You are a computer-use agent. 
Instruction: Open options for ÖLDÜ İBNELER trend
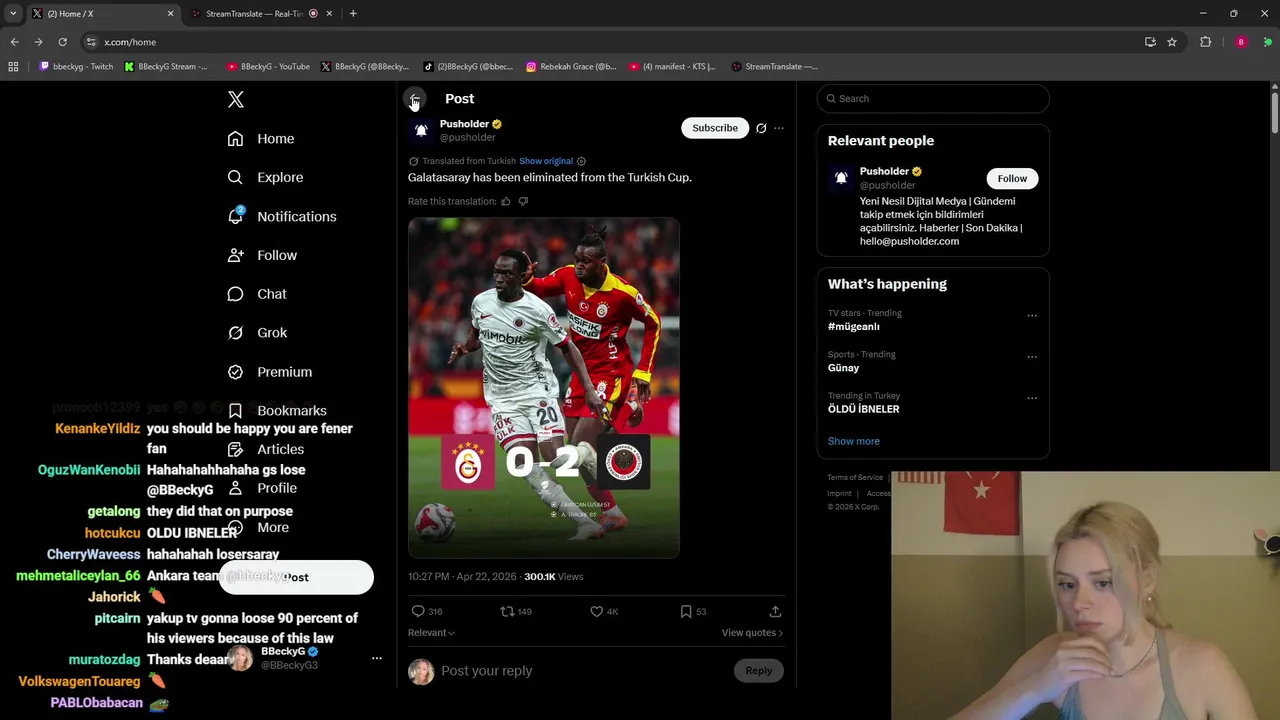click(1032, 398)
